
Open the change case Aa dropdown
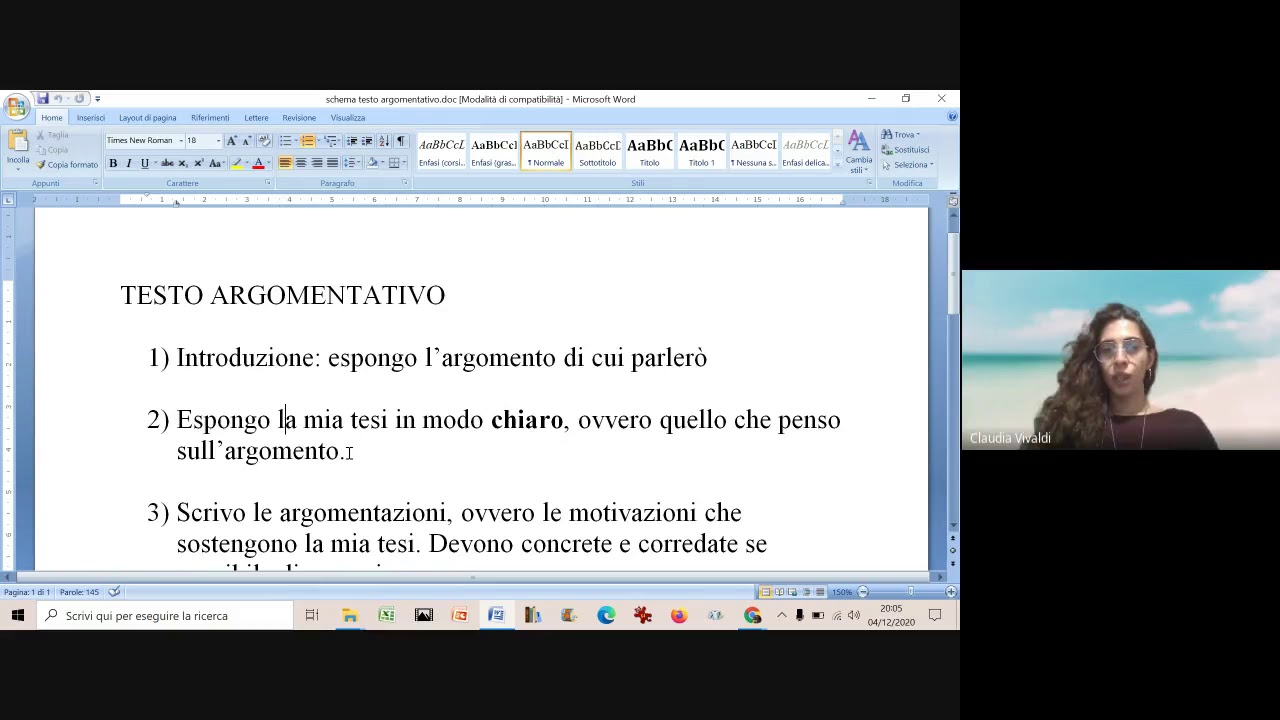pyautogui.click(x=217, y=163)
